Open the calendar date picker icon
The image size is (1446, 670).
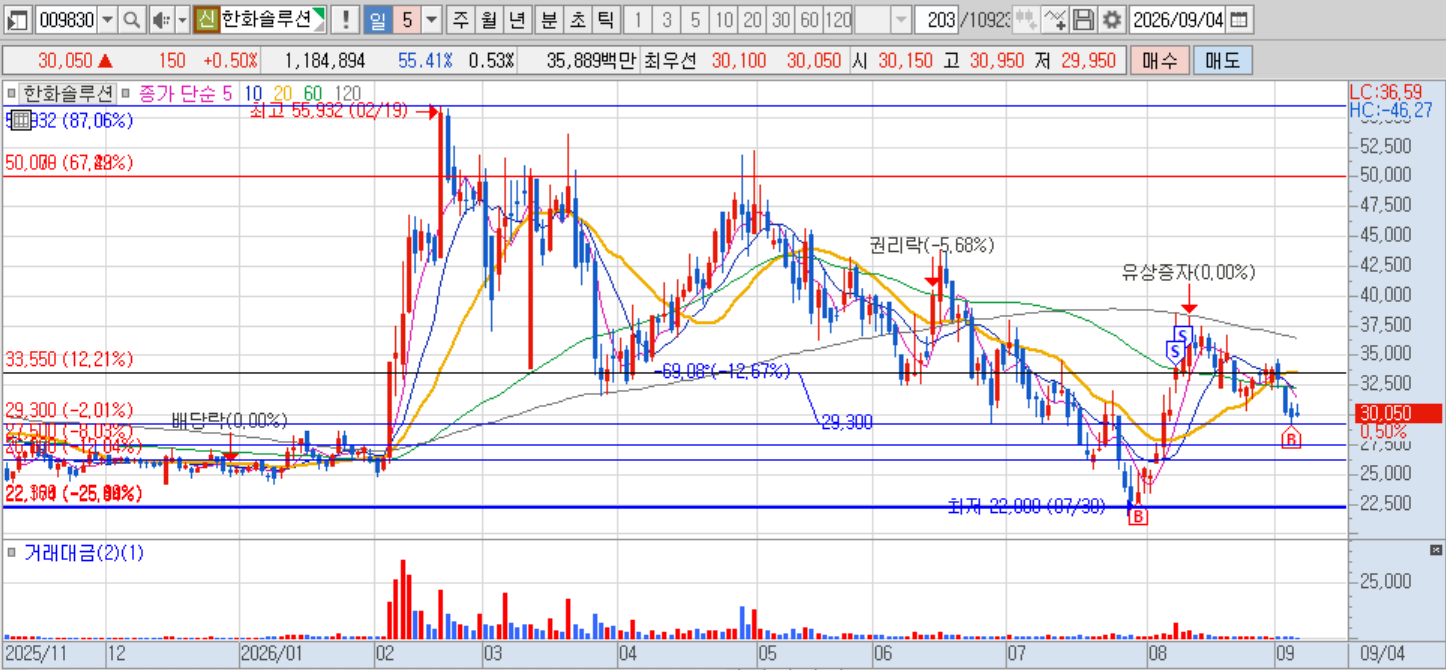[x=1238, y=19]
